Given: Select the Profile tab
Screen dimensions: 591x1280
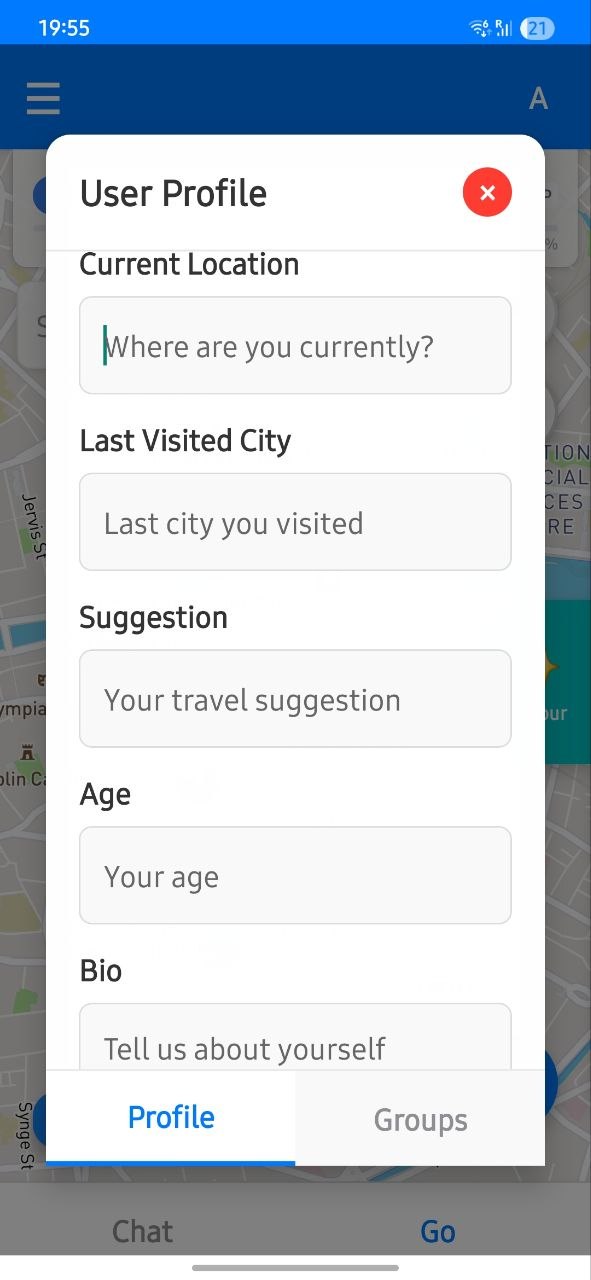Looking at the screenshot, I should pyautogui.click(x=170, y=1119).
